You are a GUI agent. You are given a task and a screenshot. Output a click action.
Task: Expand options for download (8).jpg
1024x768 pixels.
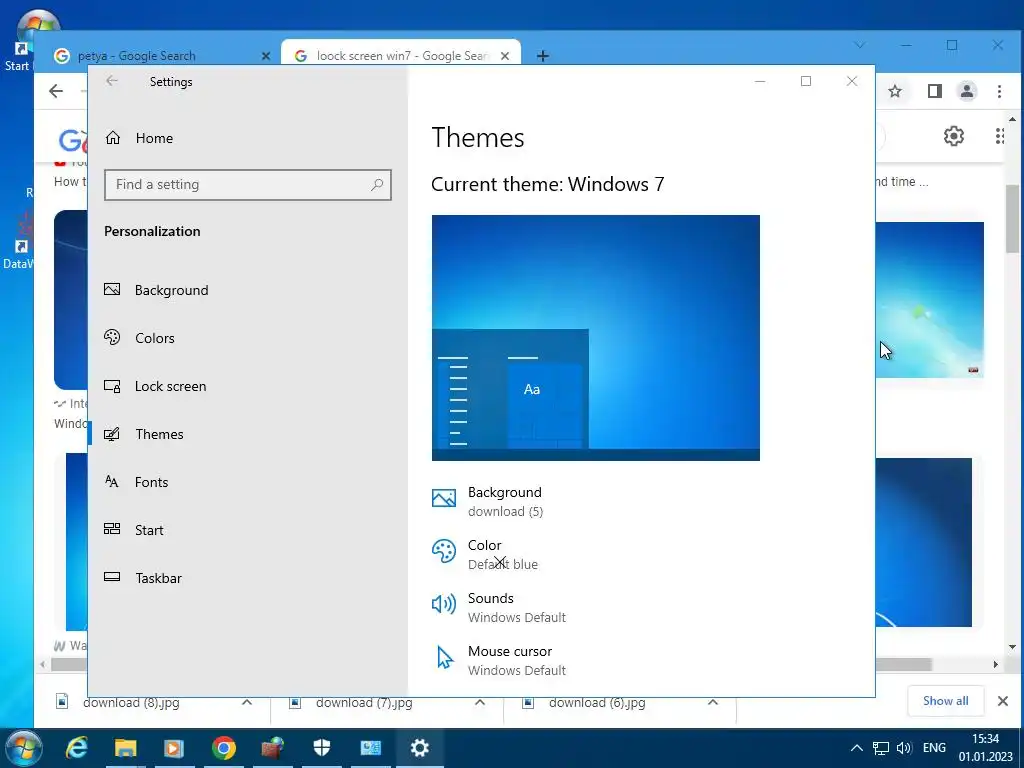[247, 703]
